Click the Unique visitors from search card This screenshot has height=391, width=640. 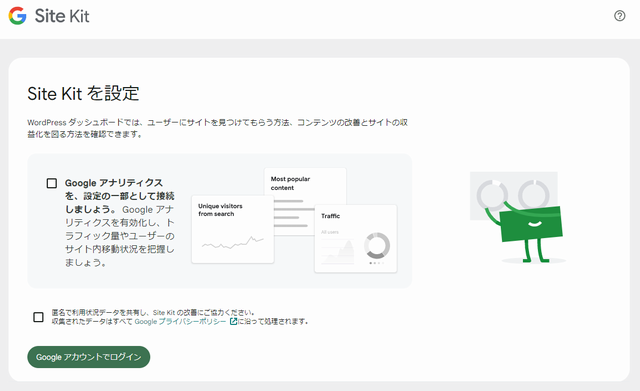[233, 229]
